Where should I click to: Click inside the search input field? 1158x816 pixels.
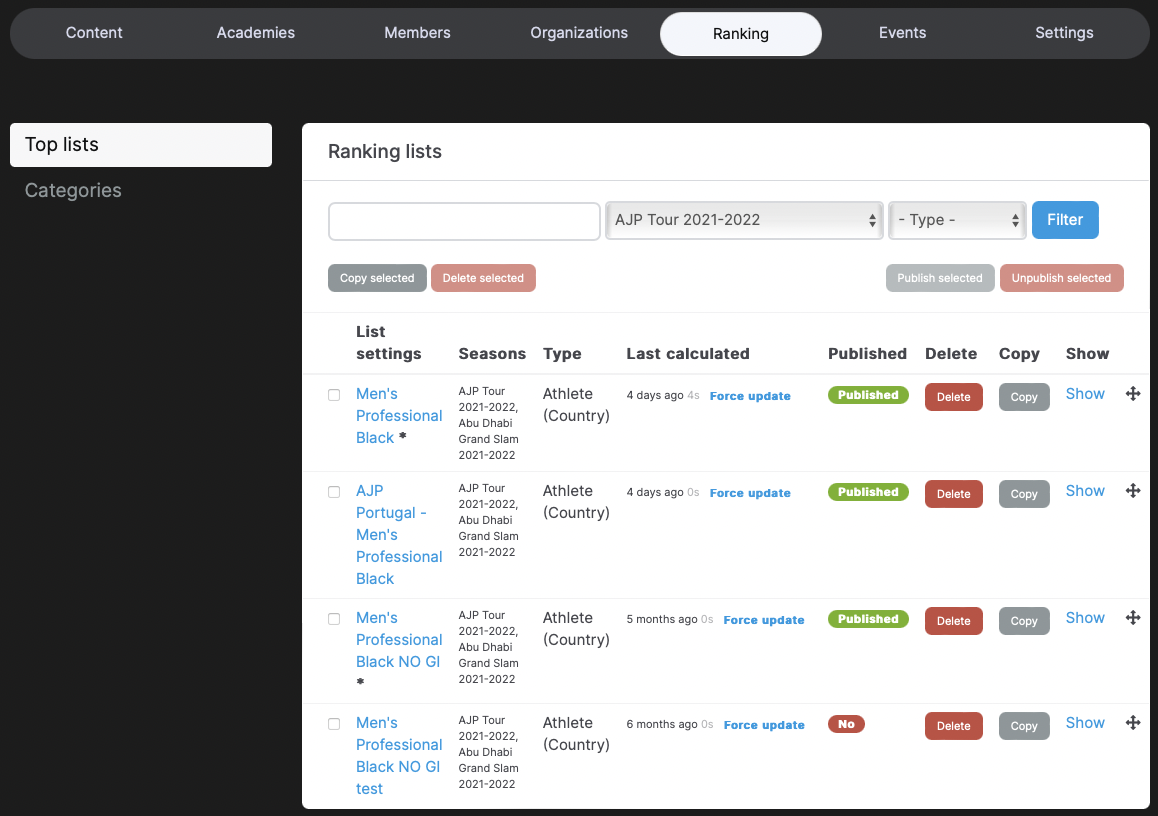[463, 221]
